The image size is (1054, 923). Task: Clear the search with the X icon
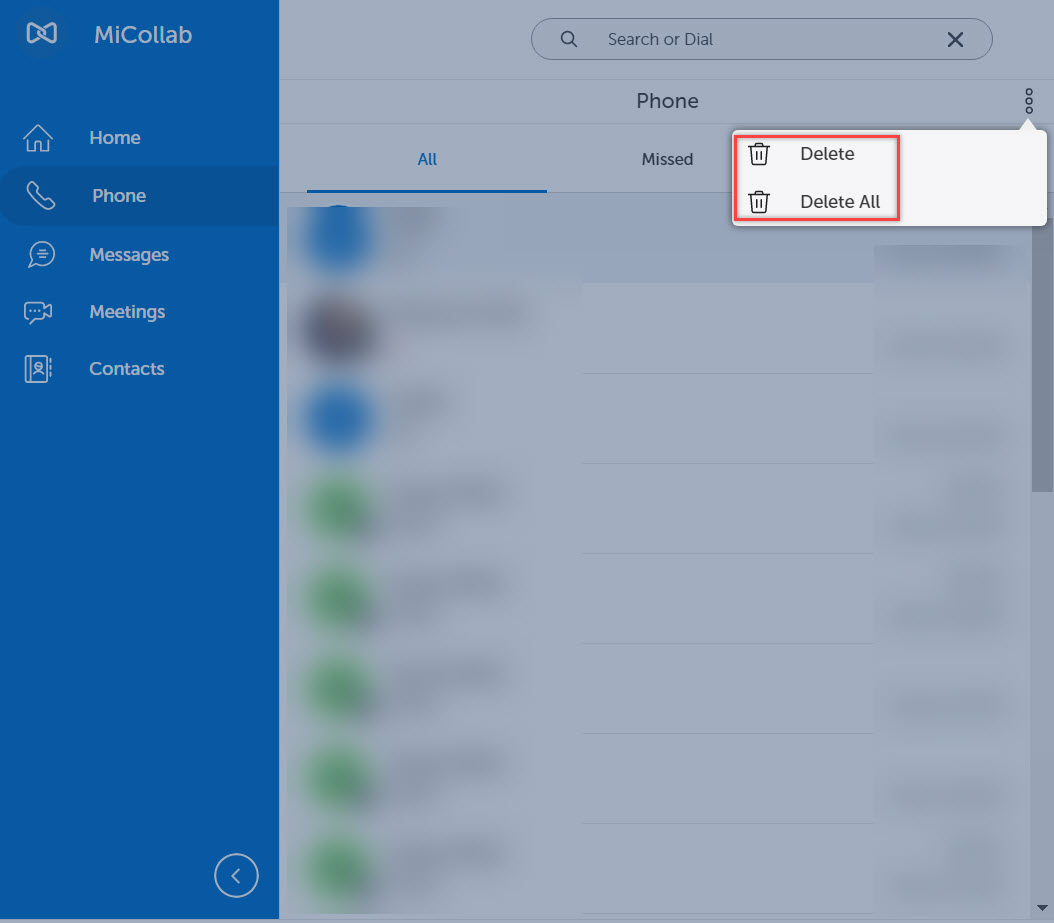pos(955,40)
